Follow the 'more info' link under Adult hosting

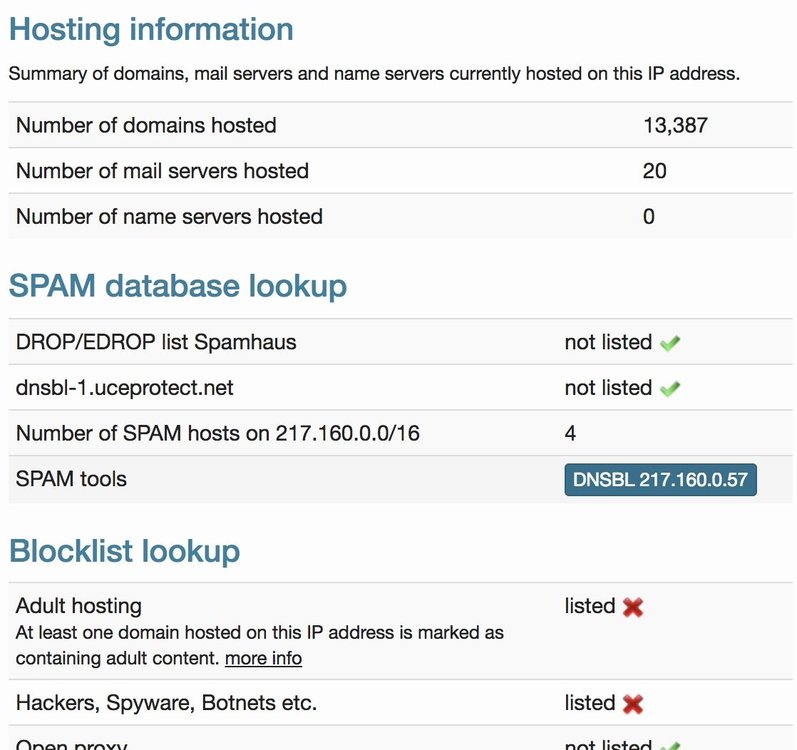[263, 658]
